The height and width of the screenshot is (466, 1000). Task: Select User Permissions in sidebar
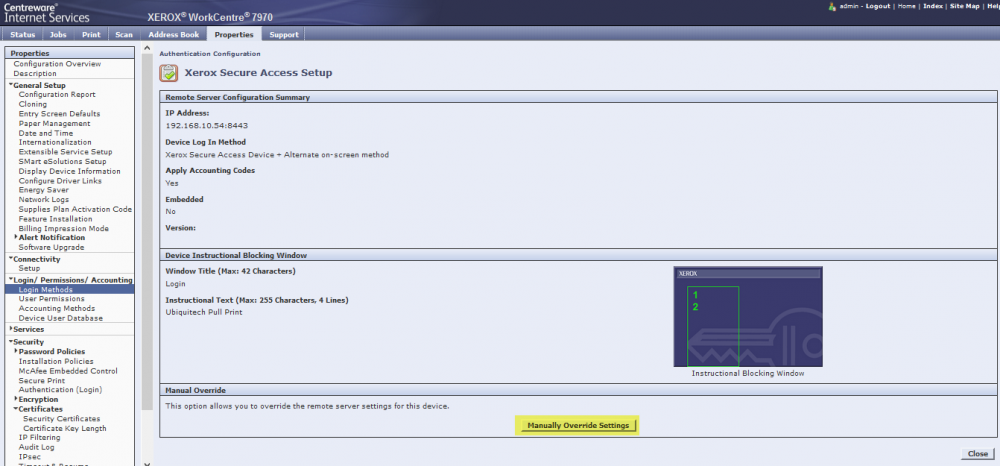point(51,299)
